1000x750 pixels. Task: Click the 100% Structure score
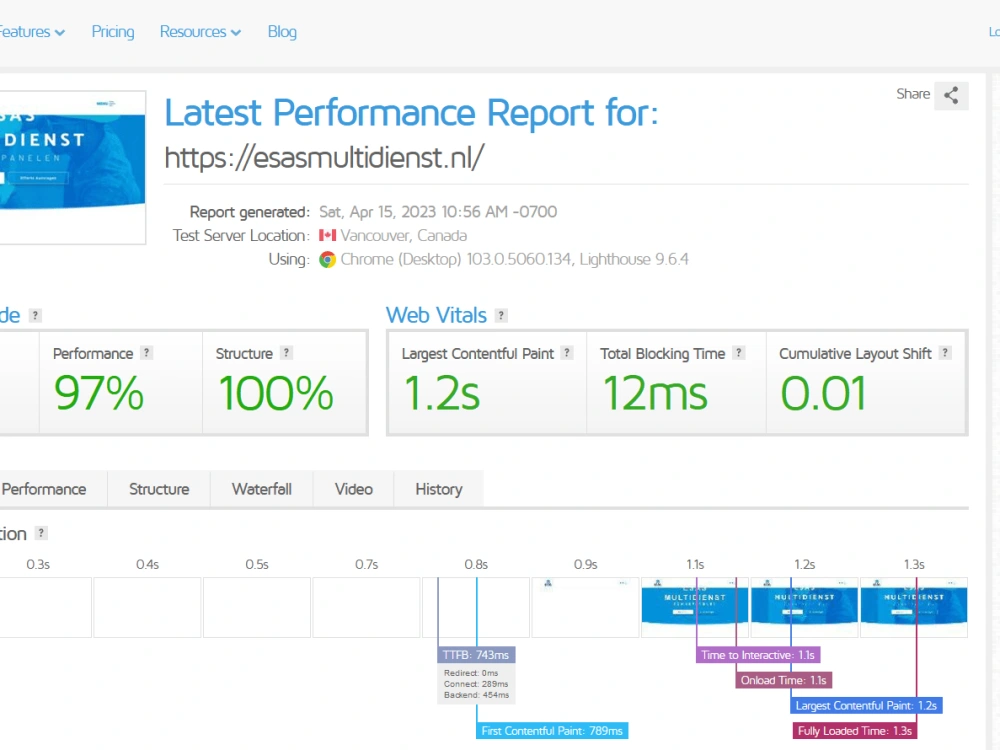click(x=276, y=393)
